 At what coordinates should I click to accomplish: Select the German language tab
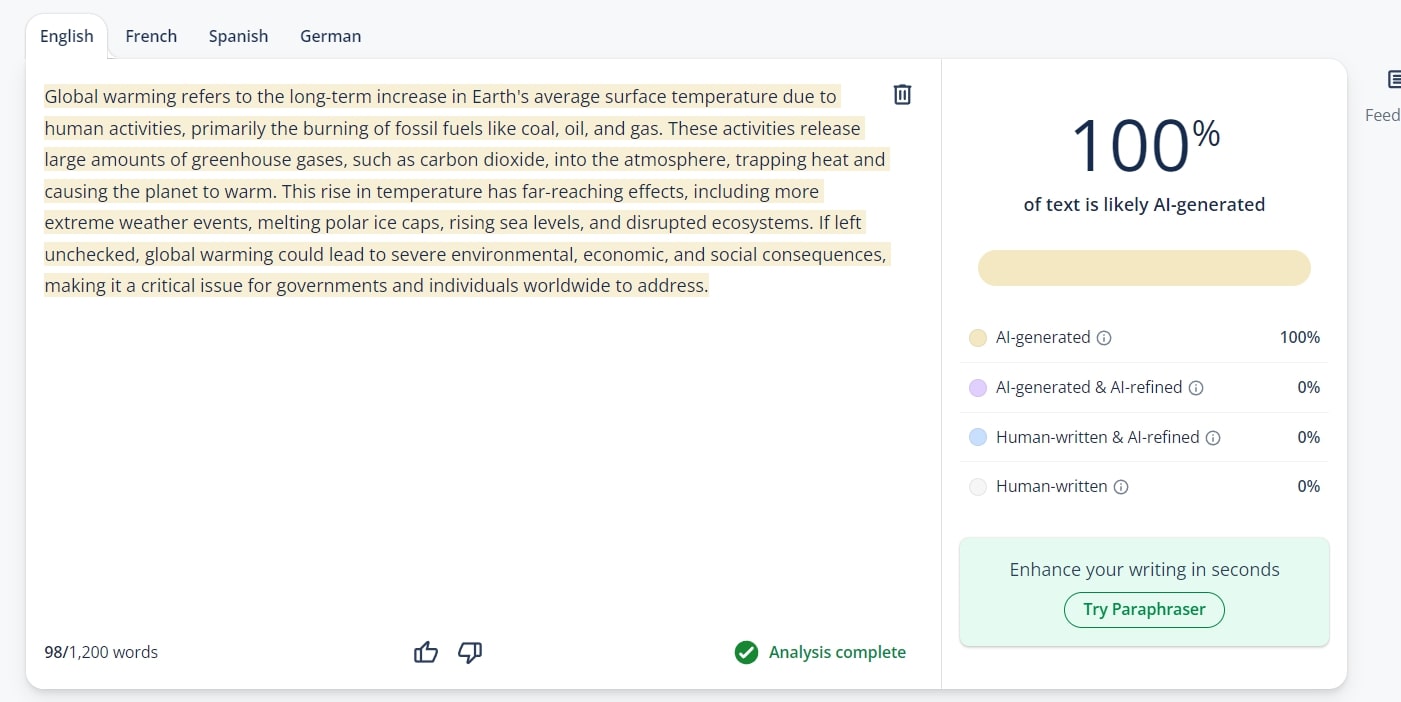(x=330, y=36)
